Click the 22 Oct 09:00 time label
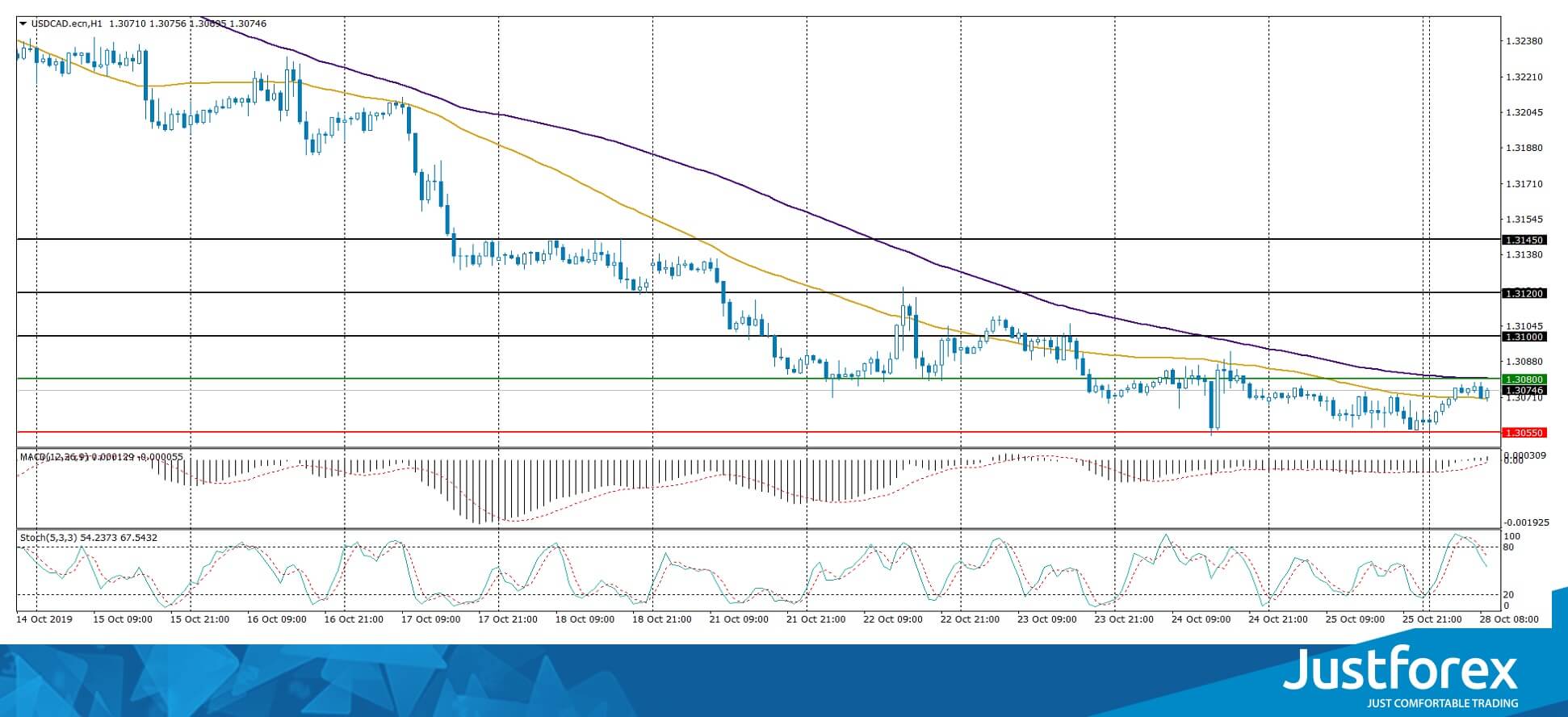The height and width of the screenshot is (717, 1568). (893, 619)
